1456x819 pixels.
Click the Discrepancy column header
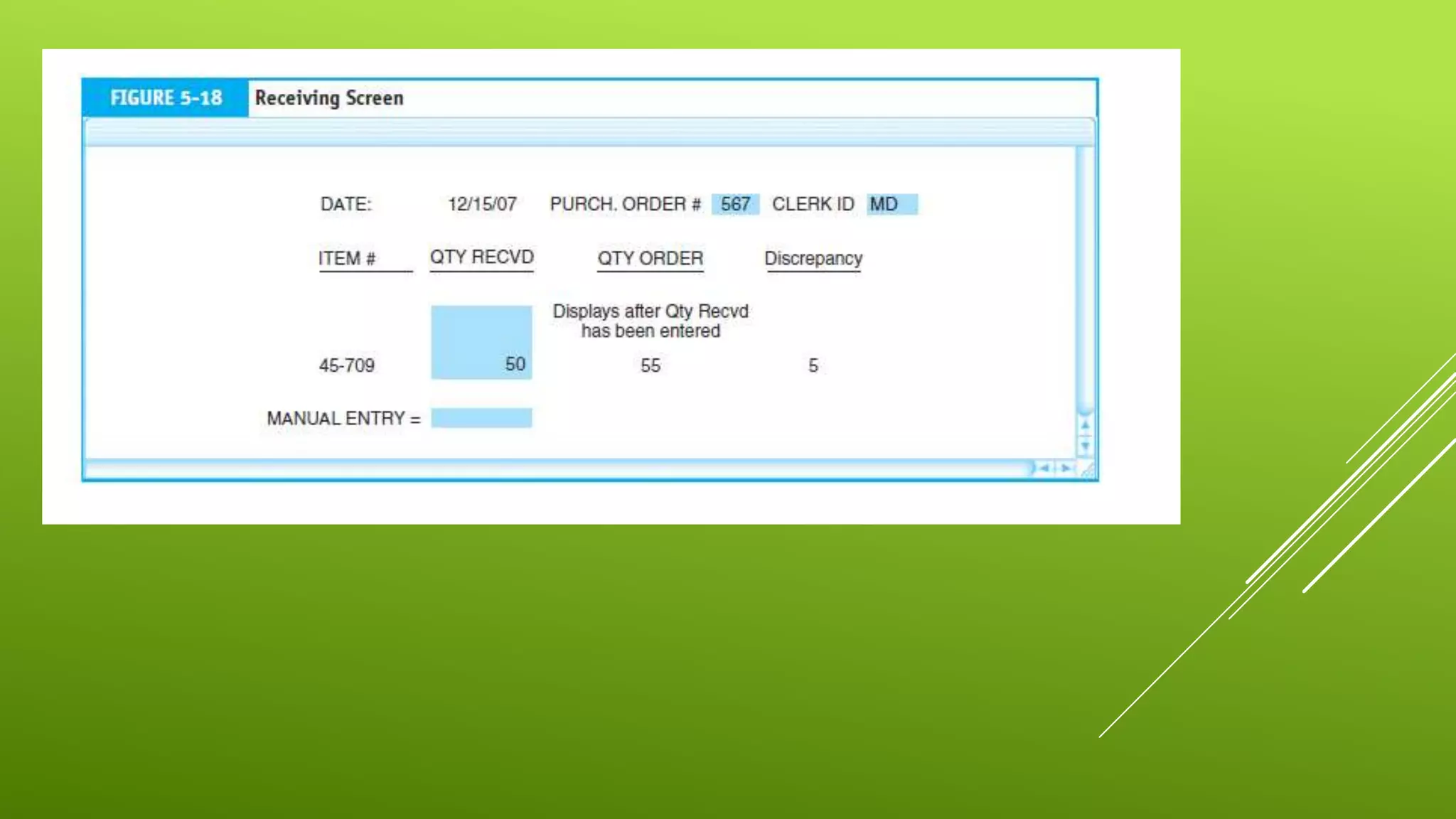tap(813, 259)
